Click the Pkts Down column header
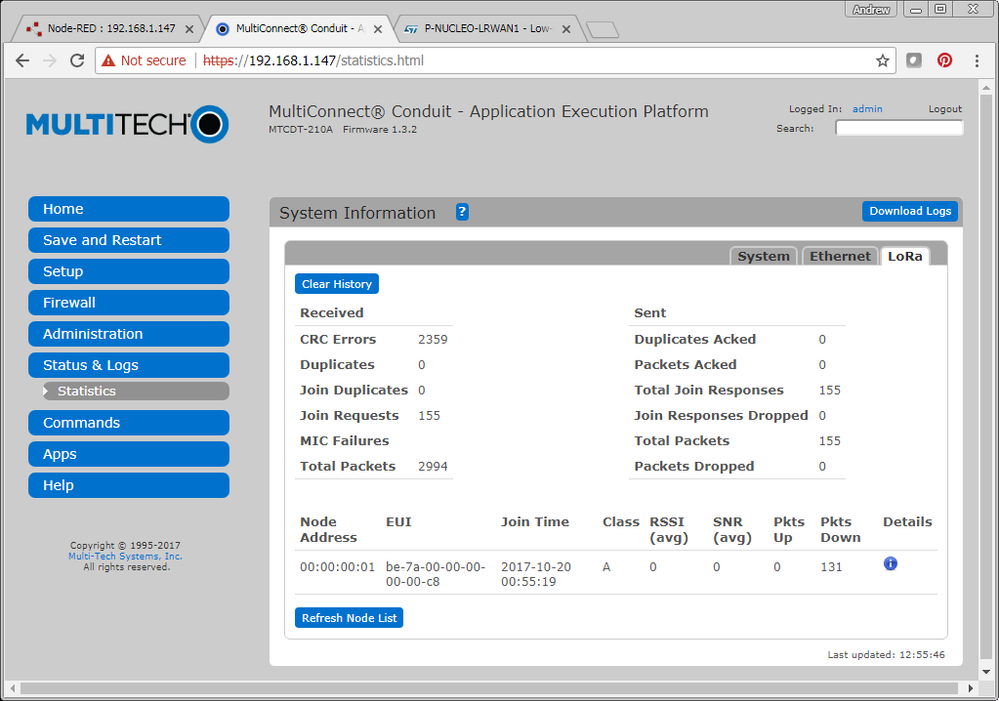The width and height of the screenshot is (999, 701). click(x=840, y=530)
